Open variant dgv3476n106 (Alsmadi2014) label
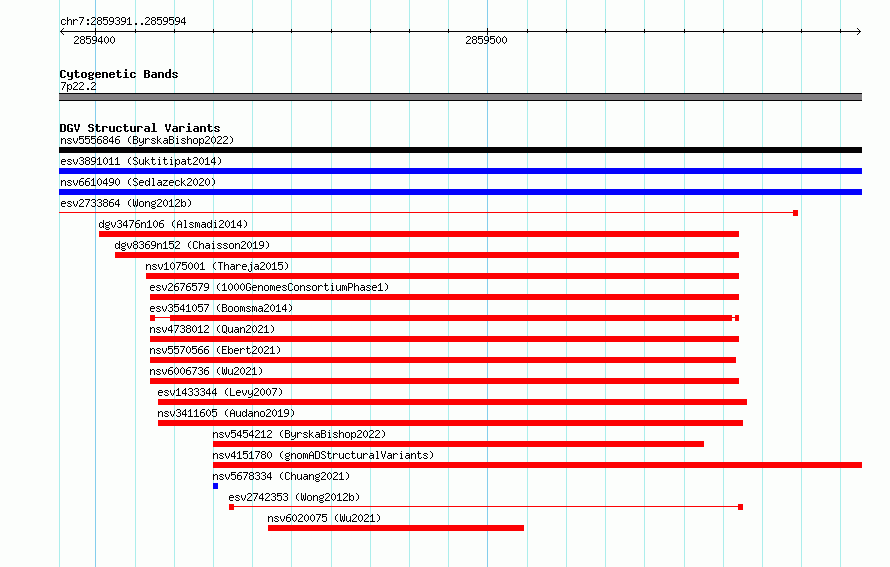The image size is (890, 567). [x=173, y=224]
